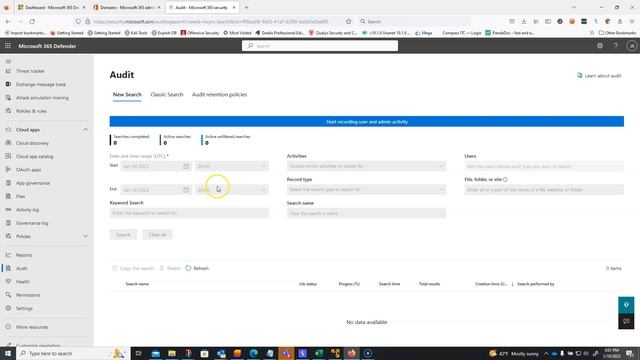Click the Audit icon in sidebar

pyautogui.click(x=8, y=268)
